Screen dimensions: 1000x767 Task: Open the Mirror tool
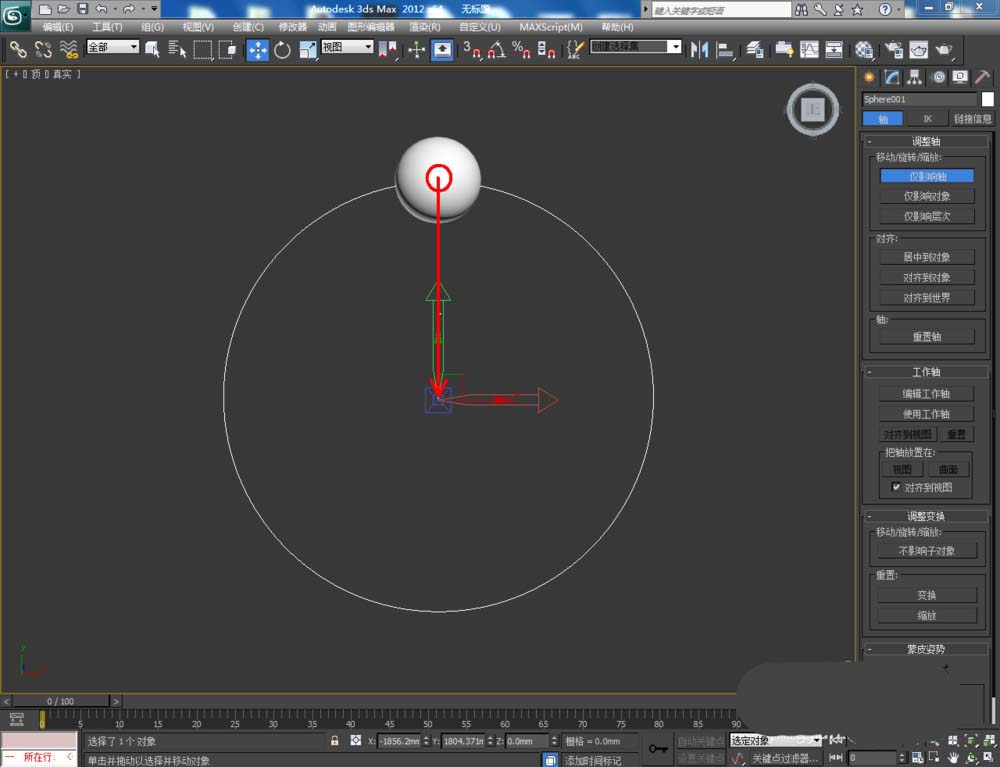pos(700,49)
